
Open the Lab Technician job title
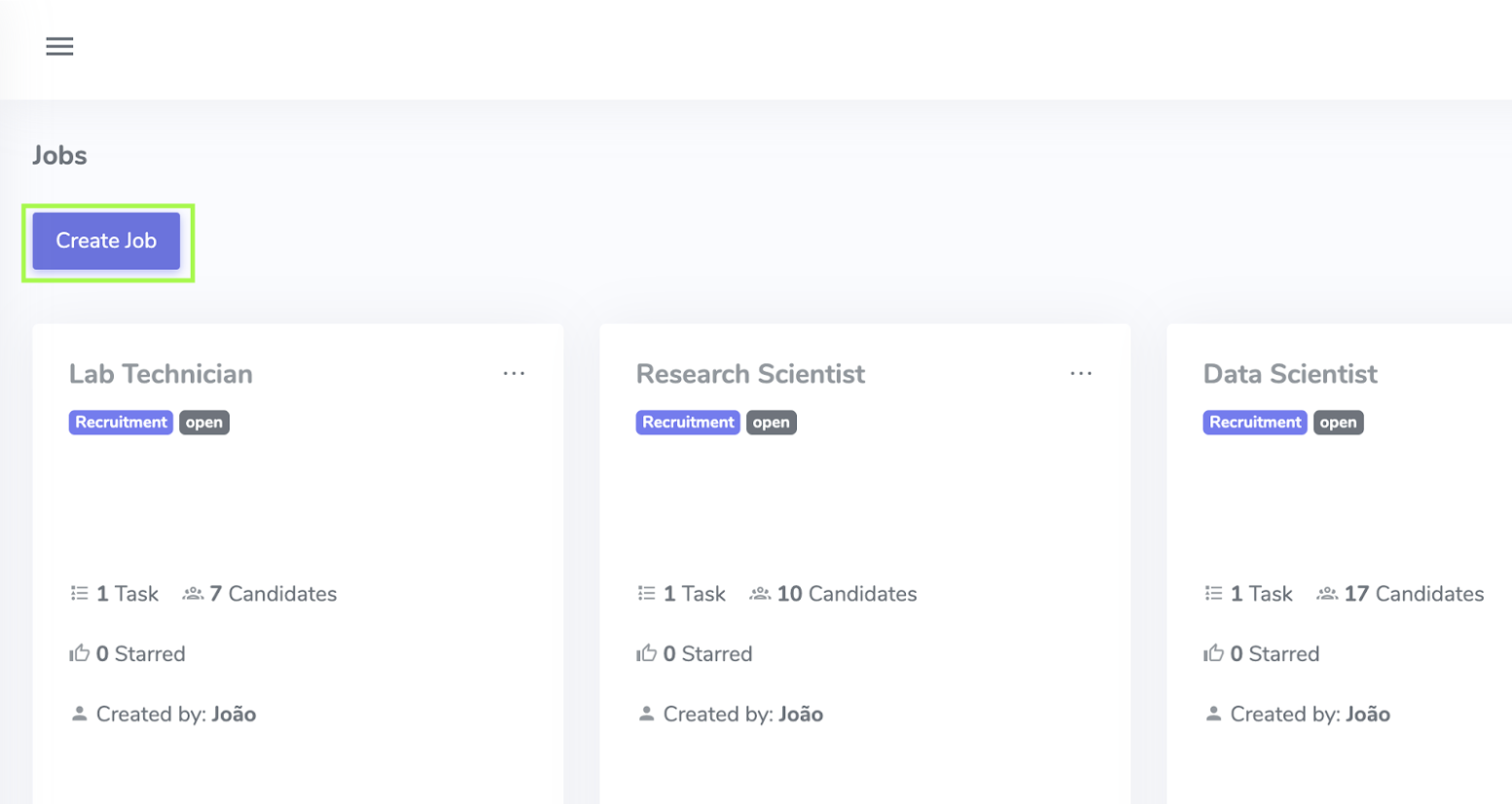coord(161,374)
